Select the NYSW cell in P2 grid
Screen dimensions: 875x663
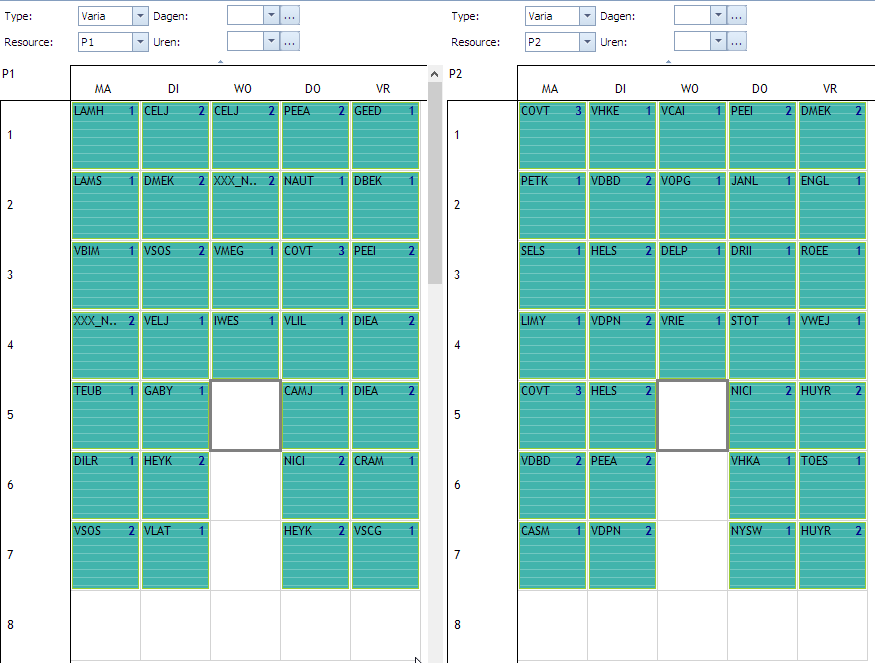[x=762, y=555]
